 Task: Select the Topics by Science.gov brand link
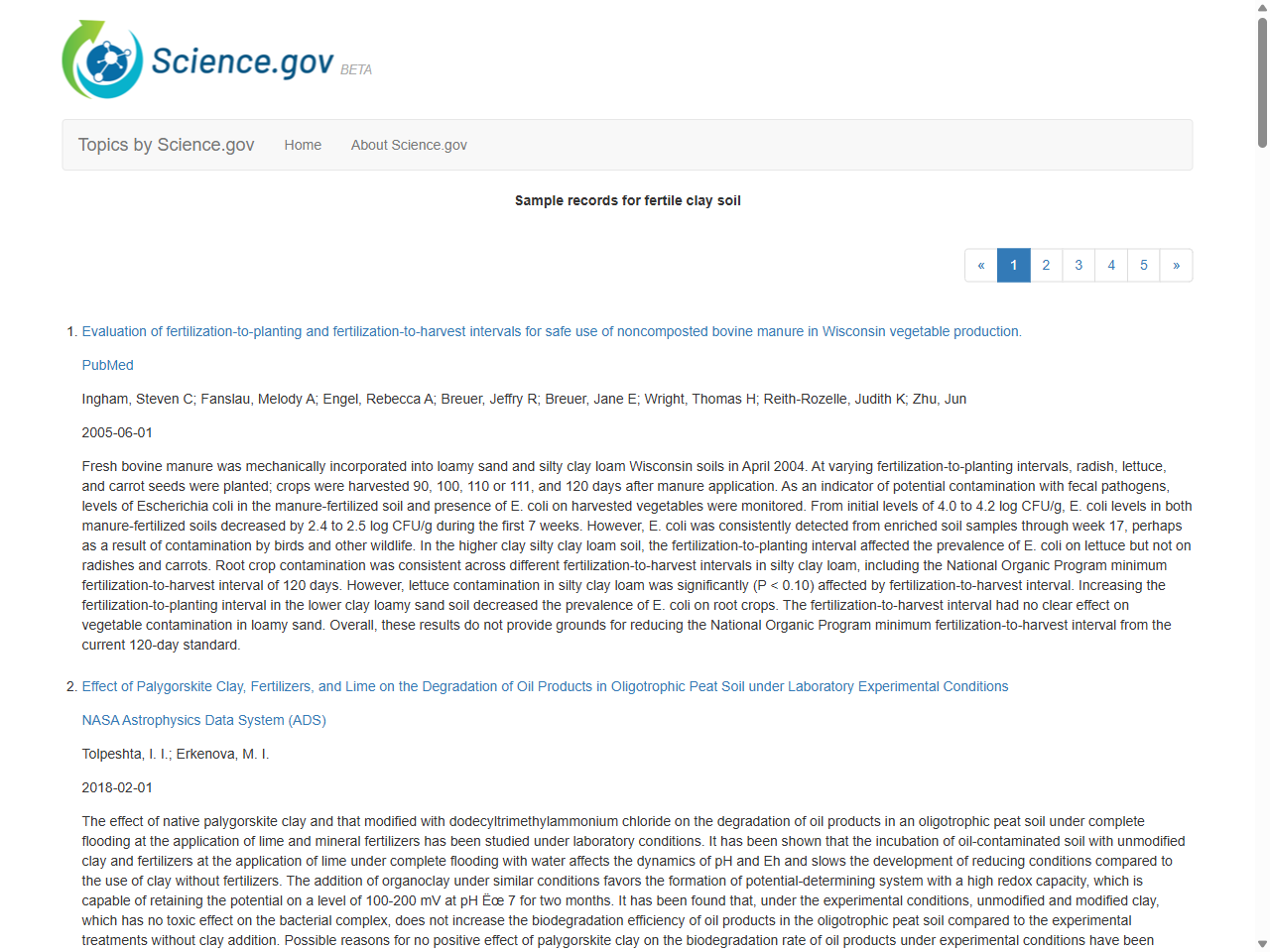[x=166, y=145]
